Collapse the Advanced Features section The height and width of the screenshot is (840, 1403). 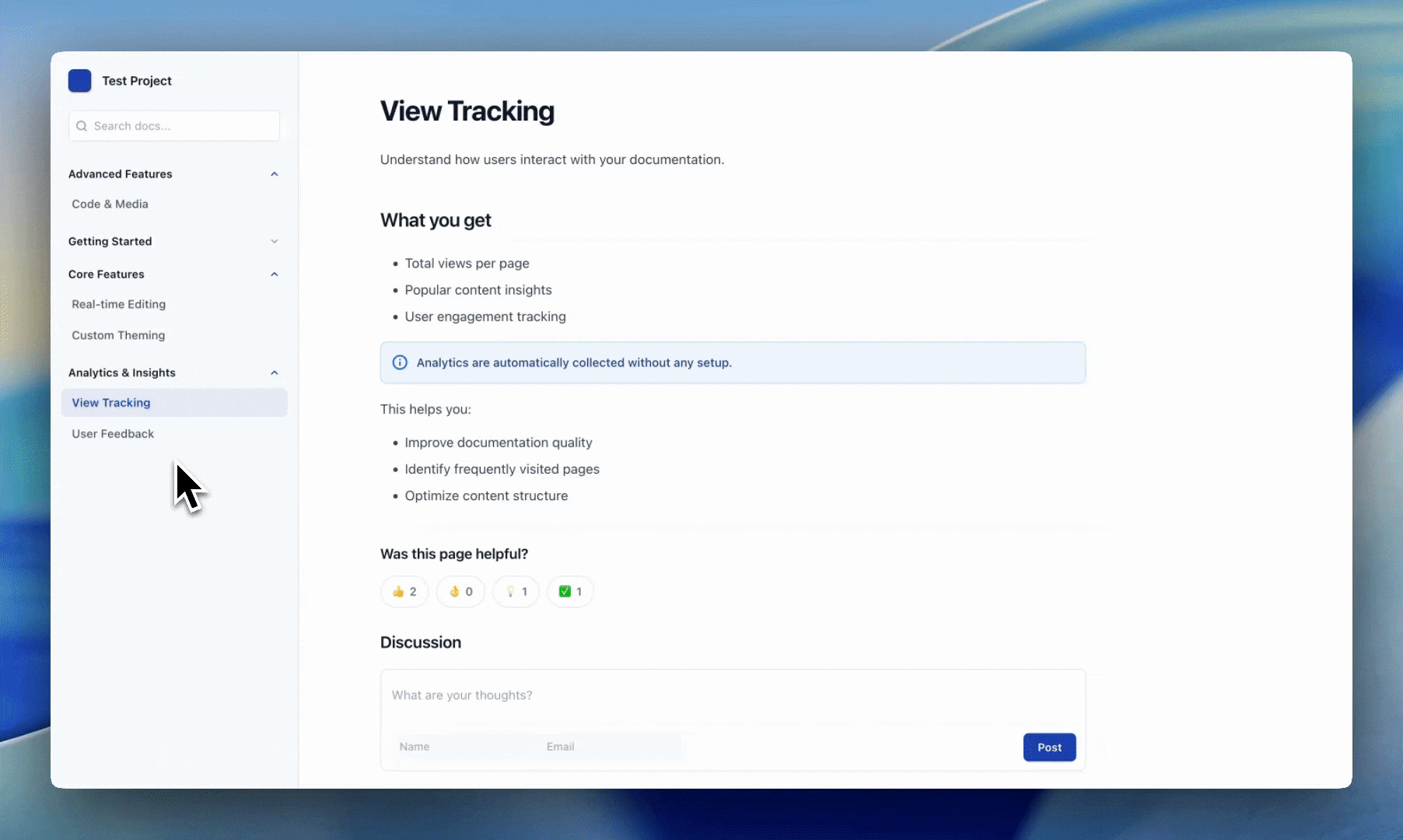(x=274, y=173)
